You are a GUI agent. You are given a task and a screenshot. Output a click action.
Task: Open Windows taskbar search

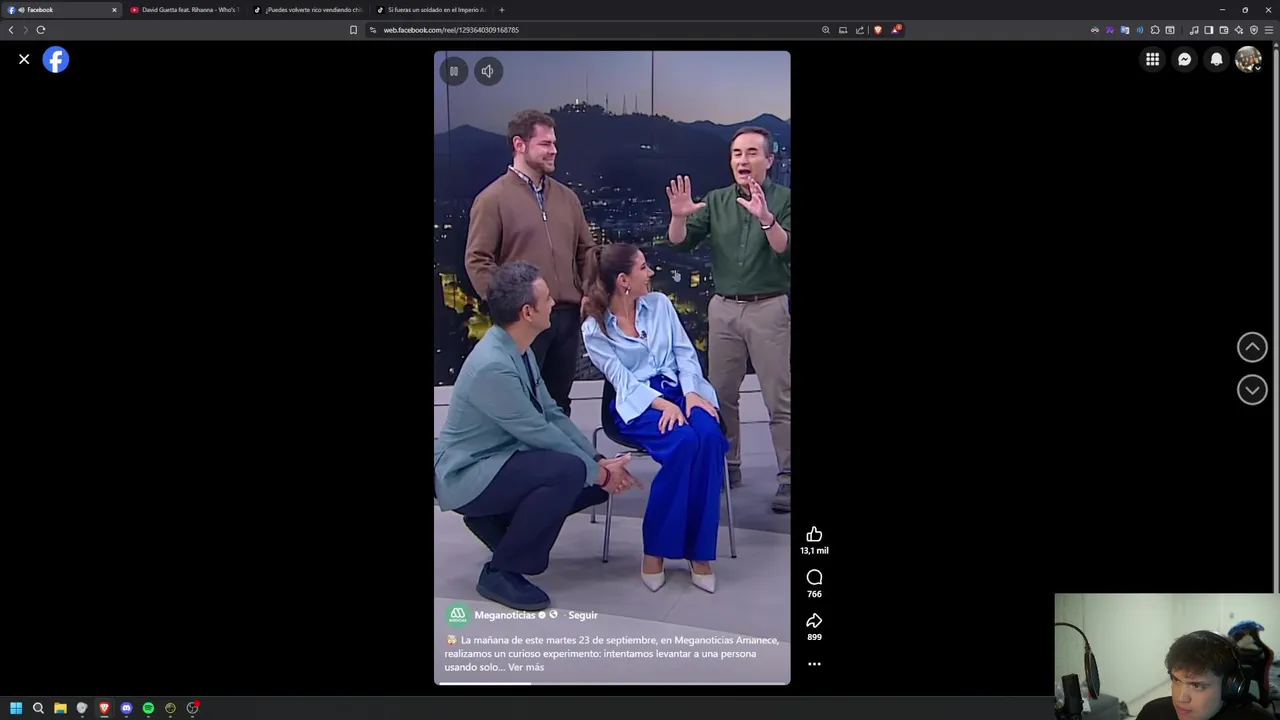click(38, 708)
